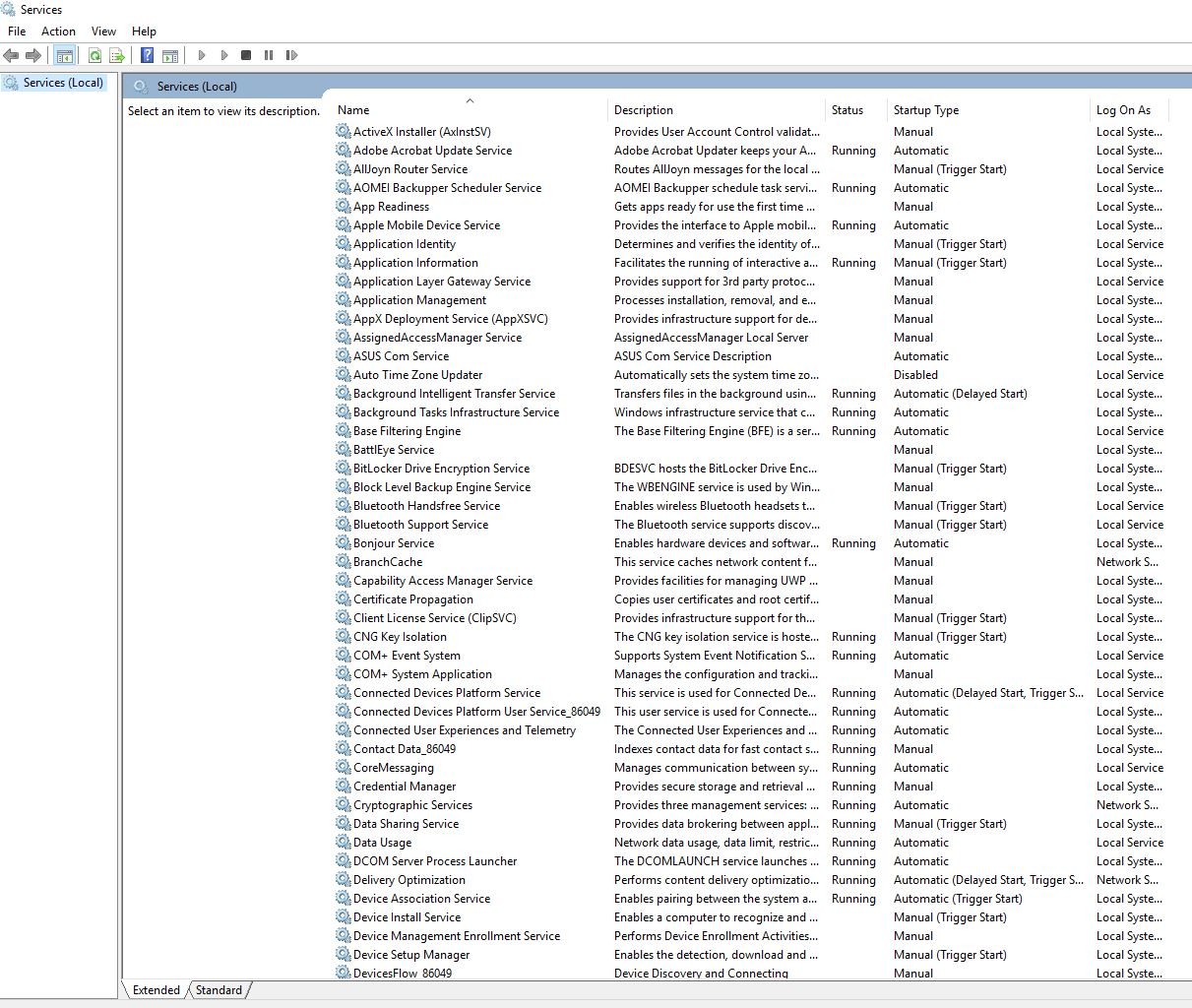1192x1008 pixels.
Task: Select the App Readiness service
Action: pyautogui.click(x=391, y=207)
